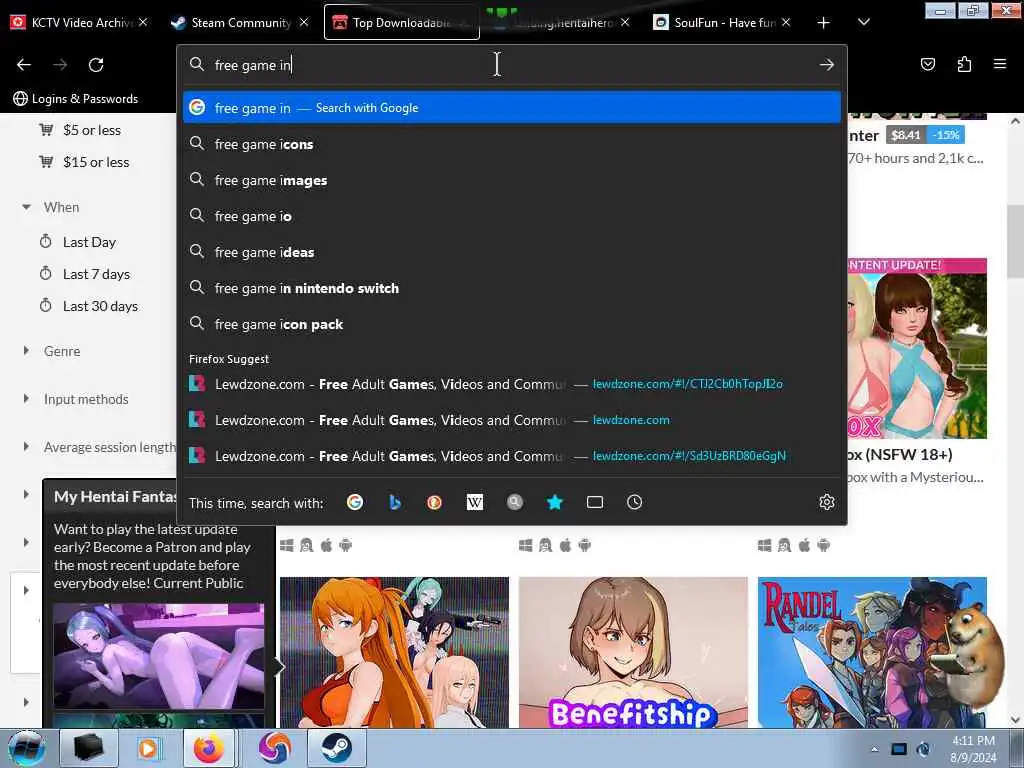Pick the 'free game icon pack' suggestion
This screenshot has width=1024, height=768.
pos(511,324)
